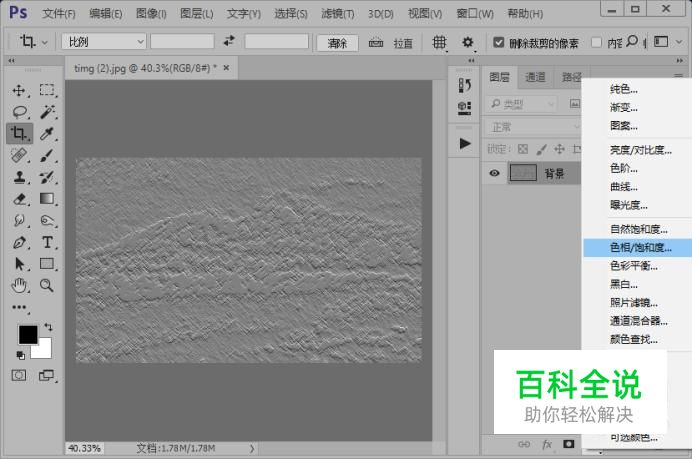Open the 比例 crop ratio dropdown

(103, 42)
